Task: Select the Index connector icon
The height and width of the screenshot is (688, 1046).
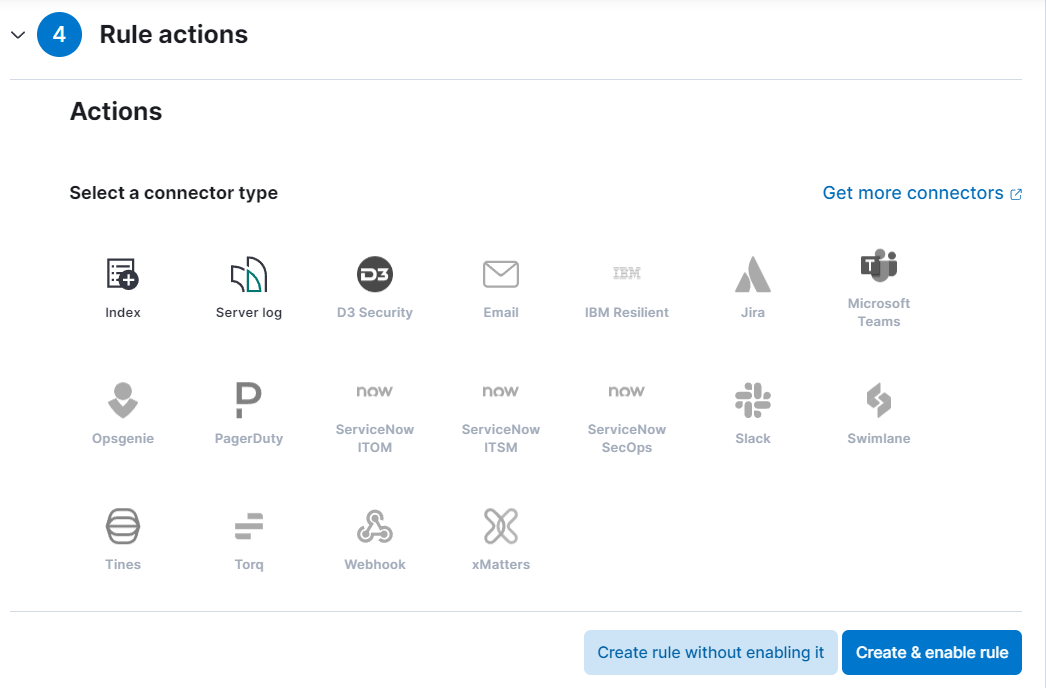Action: 123,274
